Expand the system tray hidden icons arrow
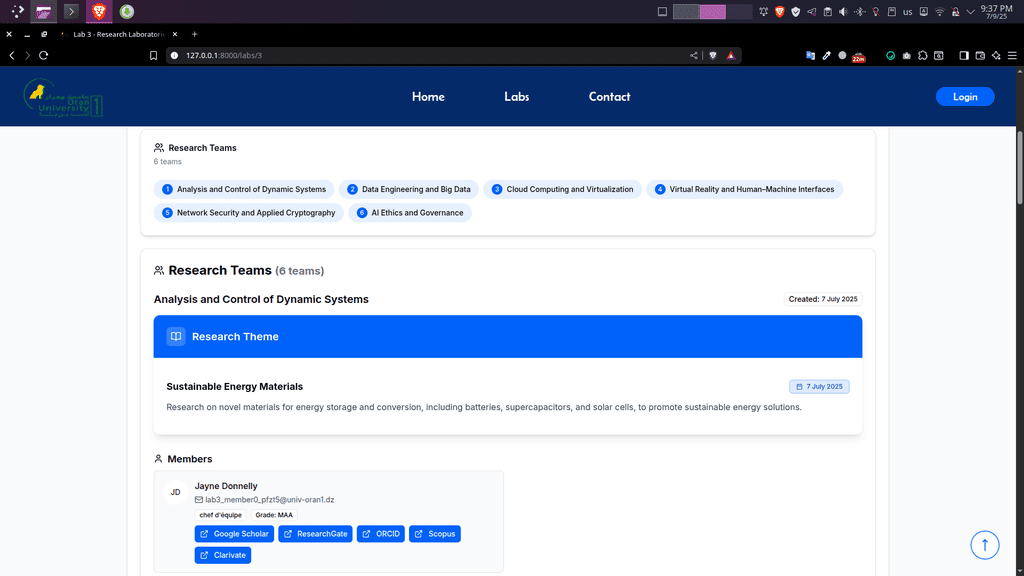 [970, 12]
